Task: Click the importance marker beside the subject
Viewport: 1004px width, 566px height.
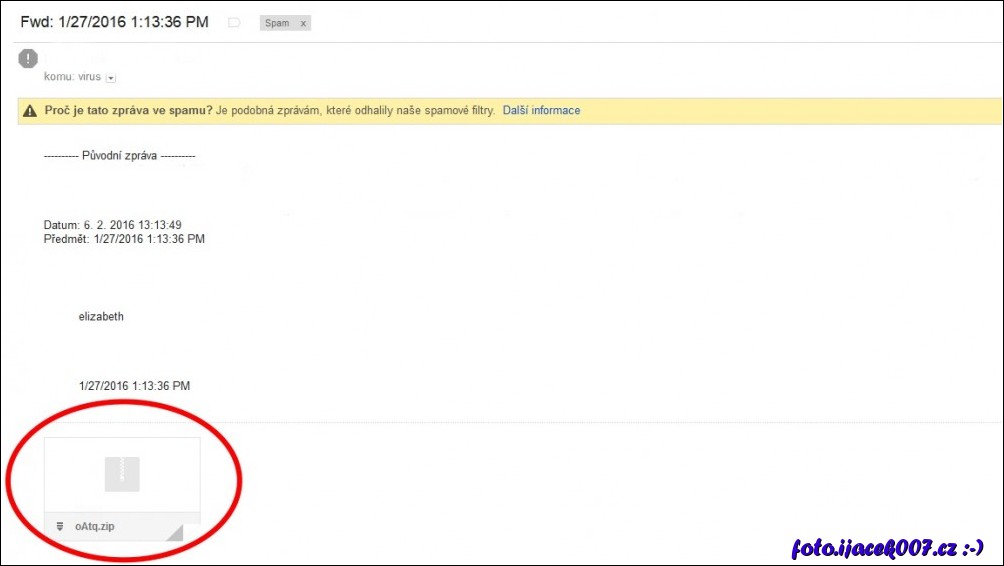Action: click(234, 23)
